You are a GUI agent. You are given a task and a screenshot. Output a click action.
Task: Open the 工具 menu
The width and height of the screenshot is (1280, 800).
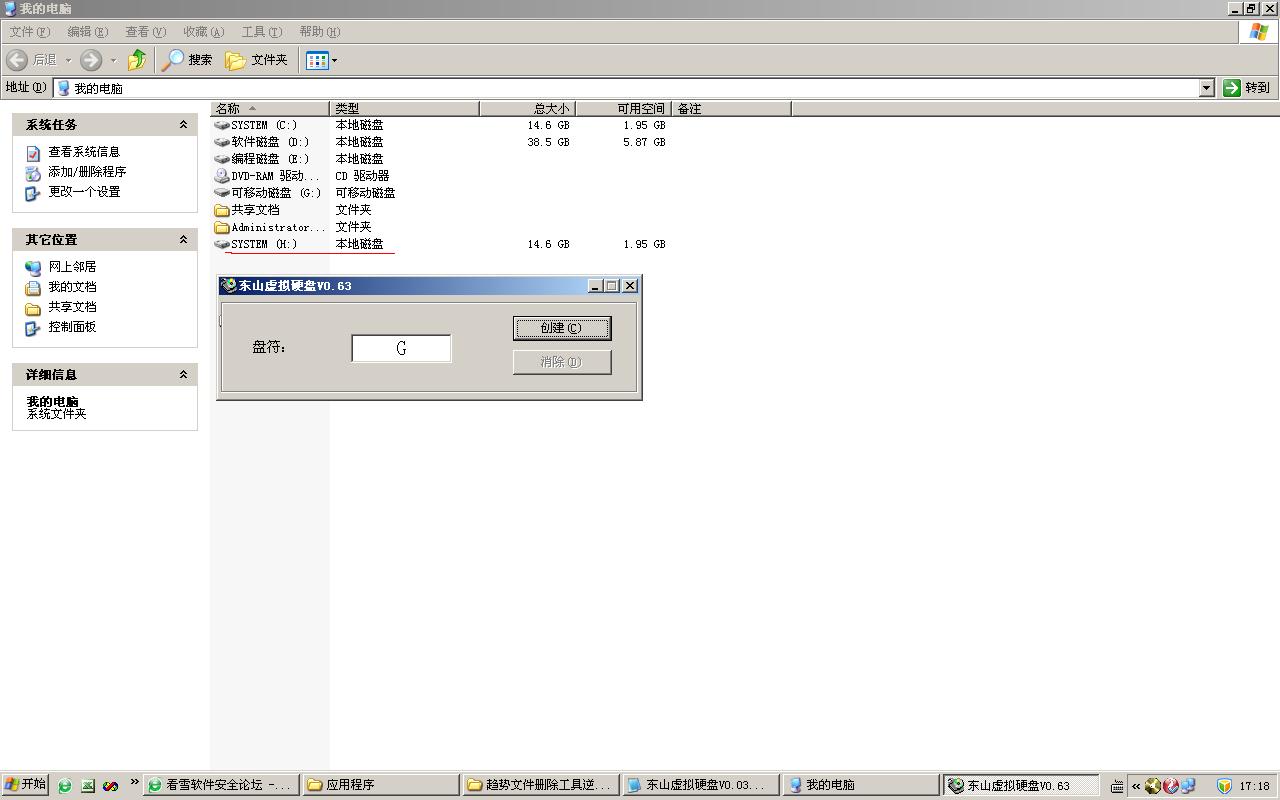pyautogui.click(x=261, y=32)
